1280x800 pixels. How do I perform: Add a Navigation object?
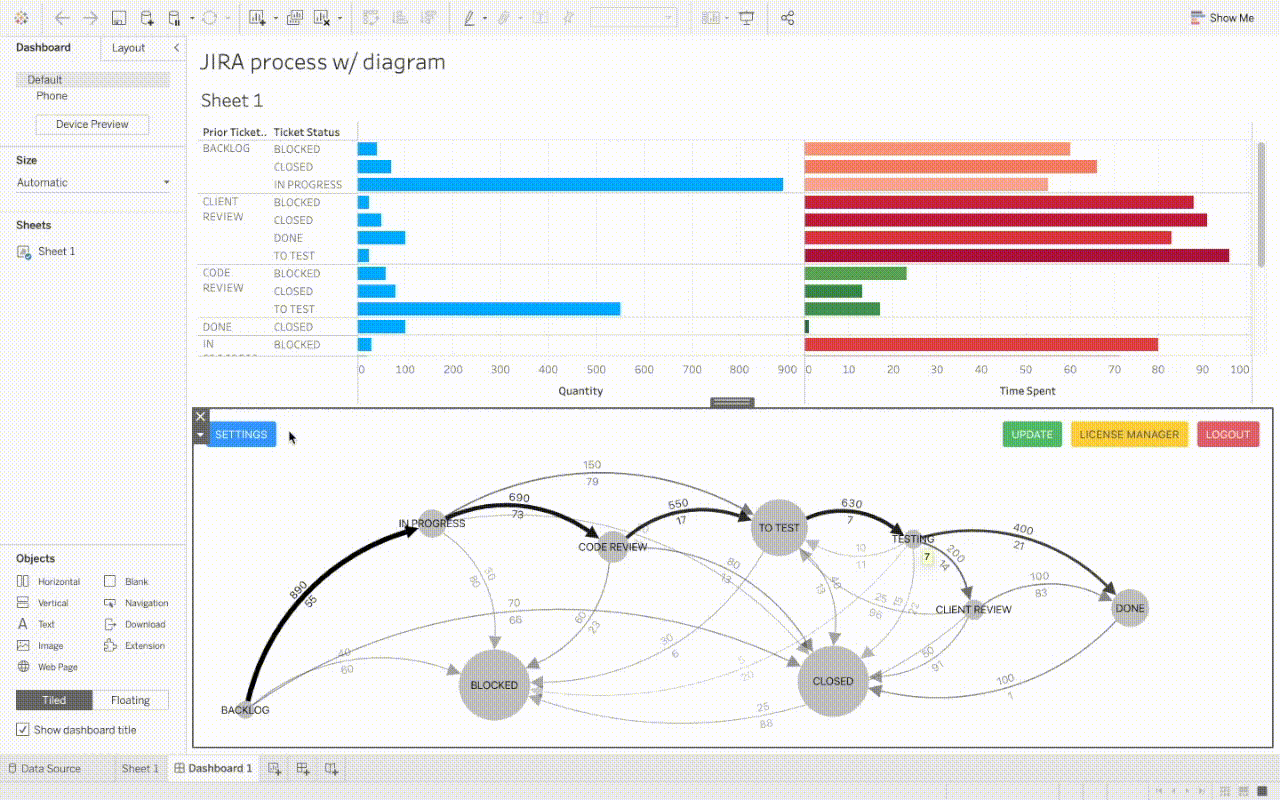click(x=136, y=603)
